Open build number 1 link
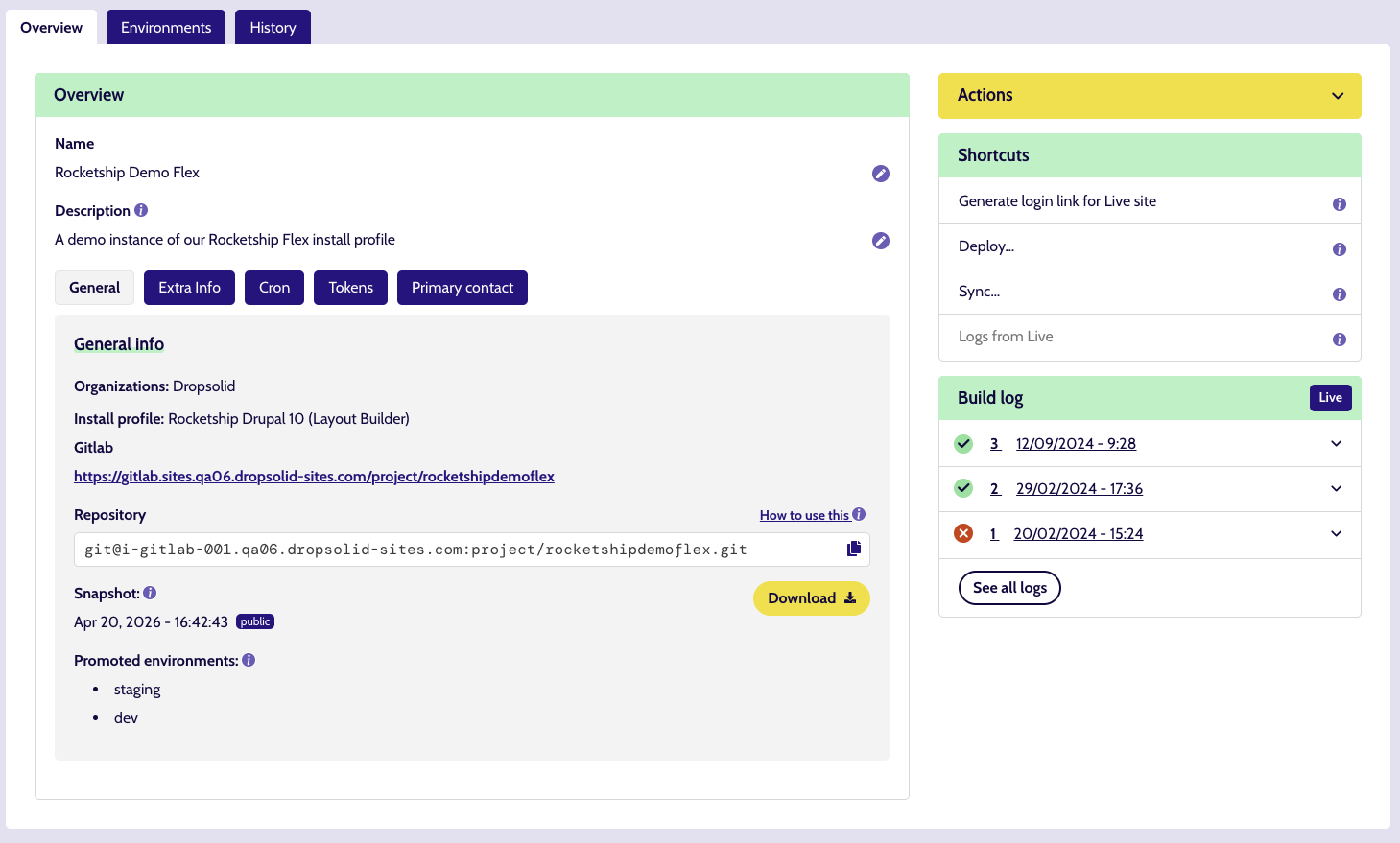 pyautogui.click(x=994, y=534)
